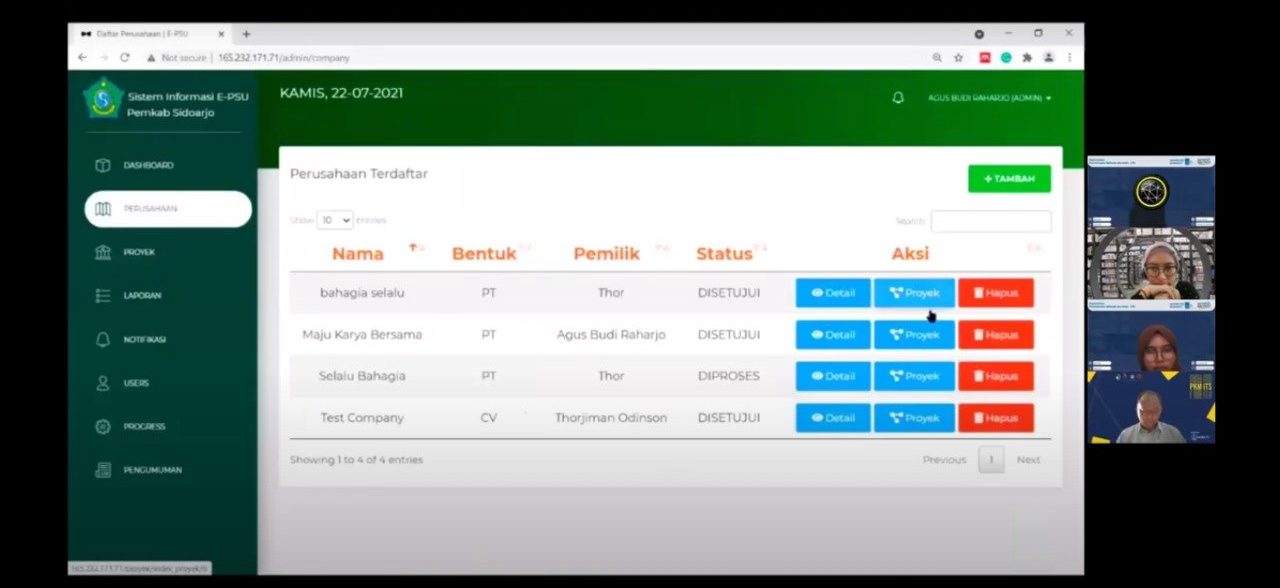The image size is (1280, 588).
Task: Go to Next page of entries
Action: (1028, 460)
